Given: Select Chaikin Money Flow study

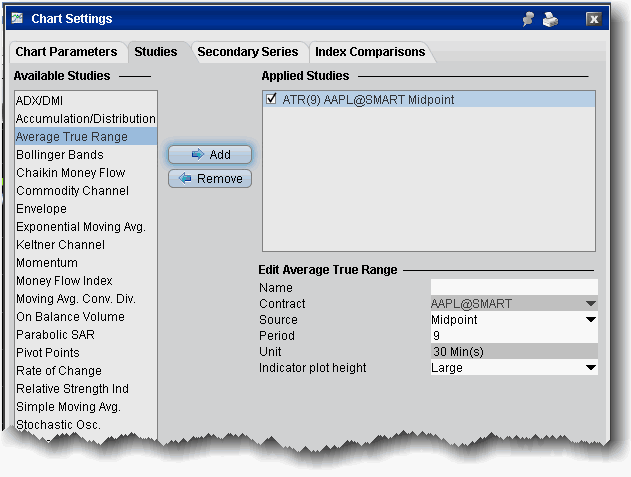Looking at the screenshot, I should 71,173.
